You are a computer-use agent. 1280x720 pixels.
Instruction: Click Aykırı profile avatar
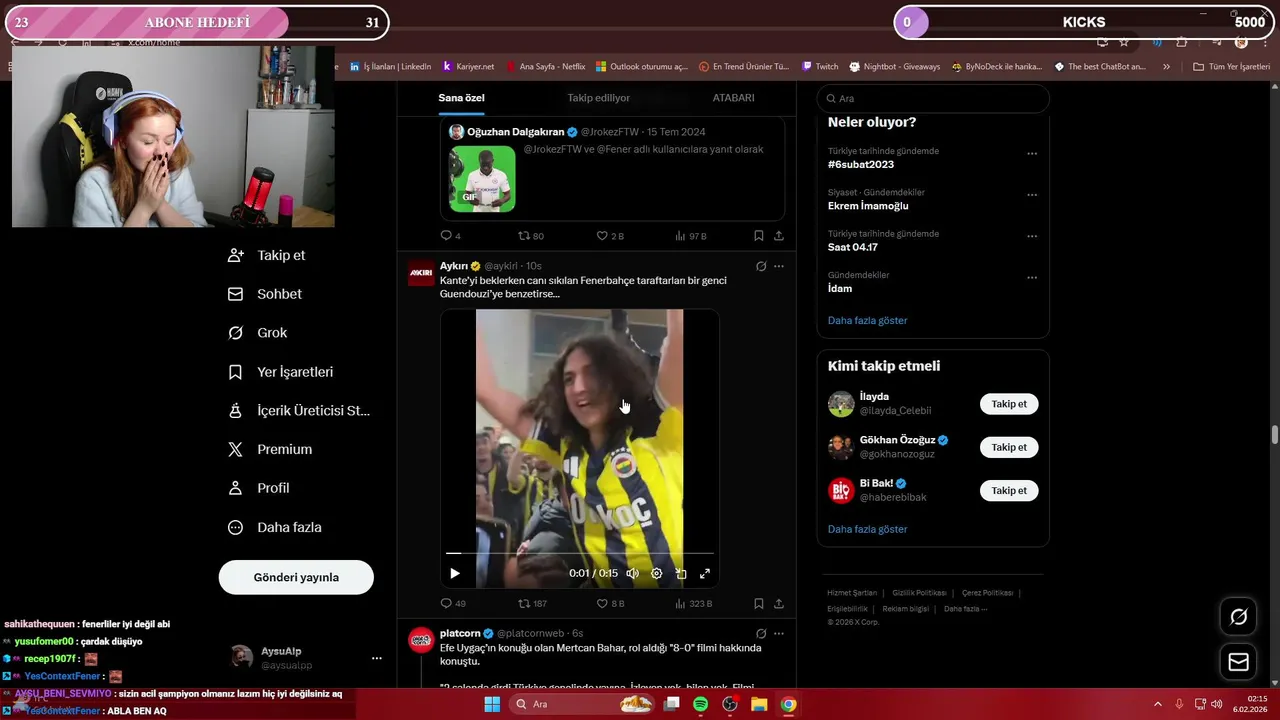click(421, 273)
